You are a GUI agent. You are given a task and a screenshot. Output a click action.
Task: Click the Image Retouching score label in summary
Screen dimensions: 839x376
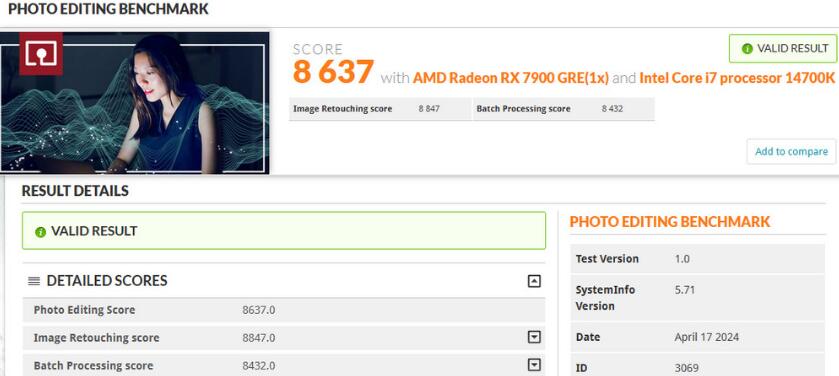click(342, 109)
